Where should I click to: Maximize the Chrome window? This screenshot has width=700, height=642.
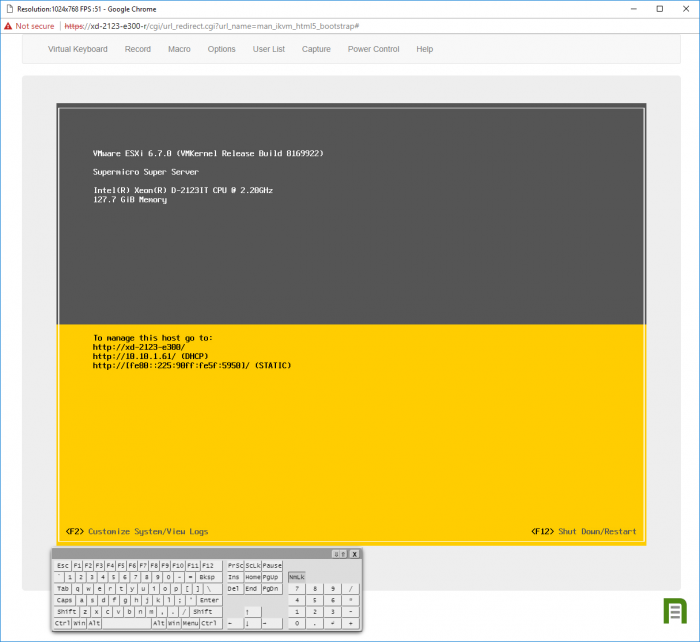point(660,9)
